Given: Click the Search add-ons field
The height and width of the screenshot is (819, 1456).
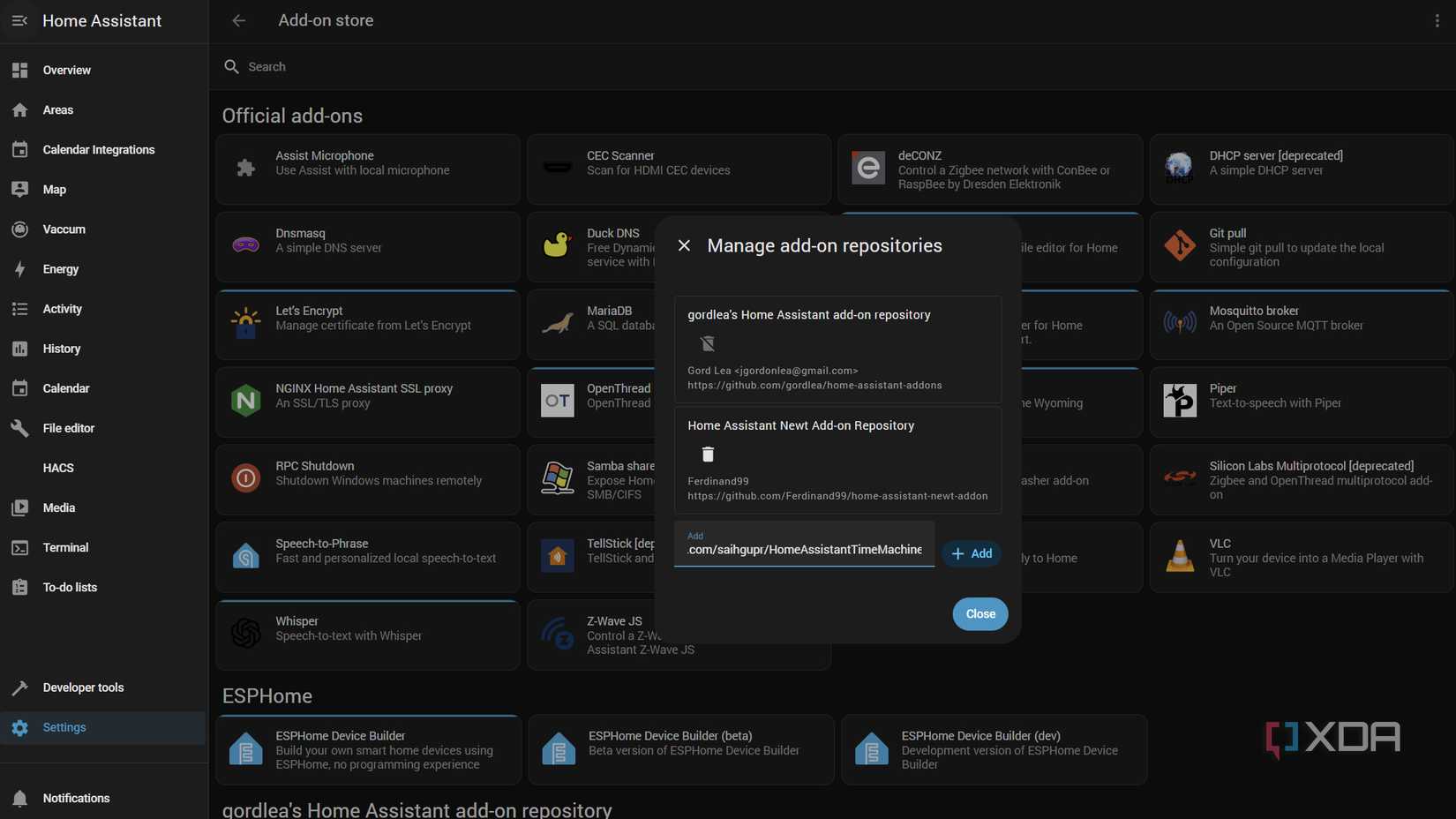Looking at the screenshot, I should click(832, 66).
